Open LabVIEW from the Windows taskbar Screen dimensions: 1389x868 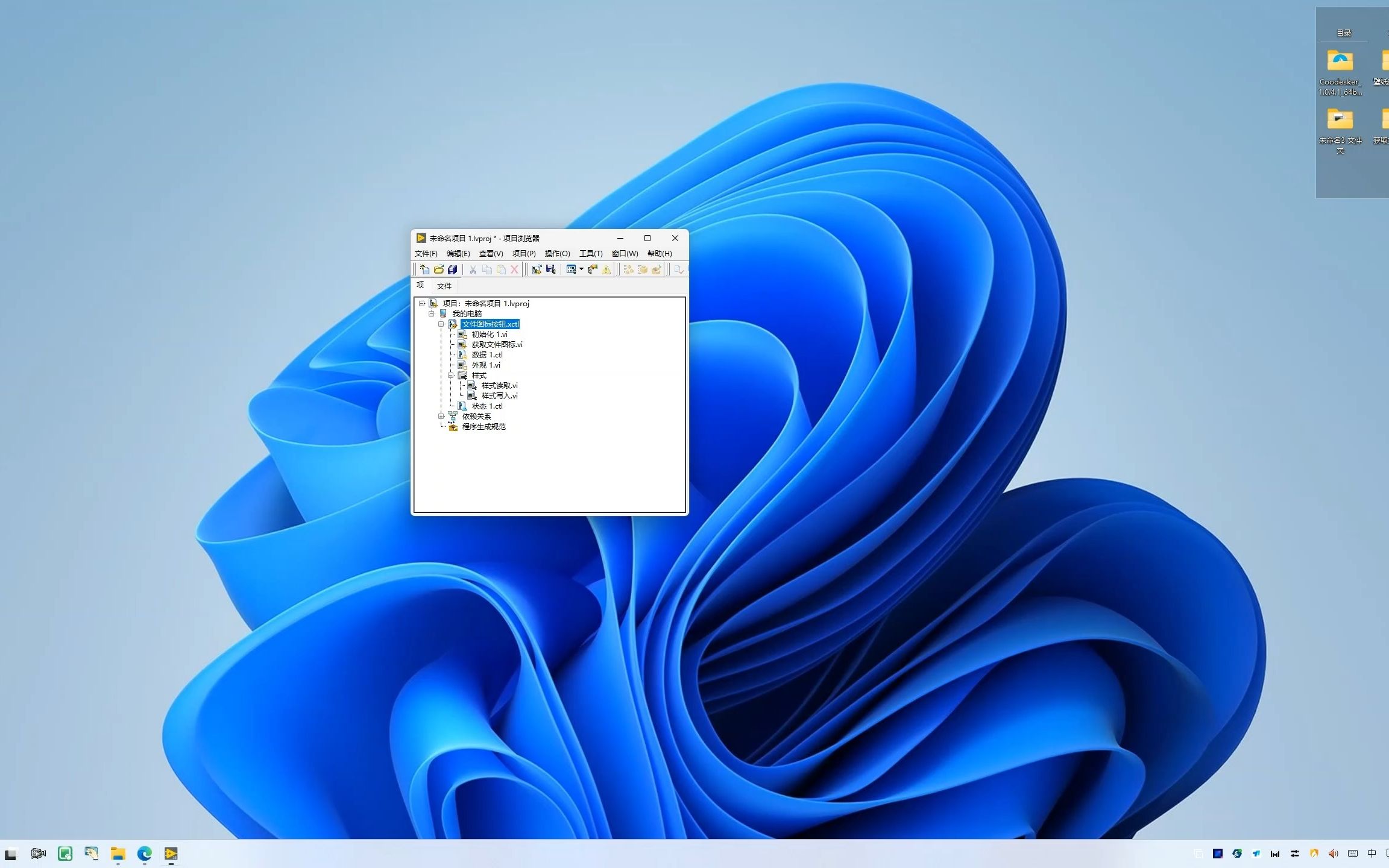(x=171, y=854)
